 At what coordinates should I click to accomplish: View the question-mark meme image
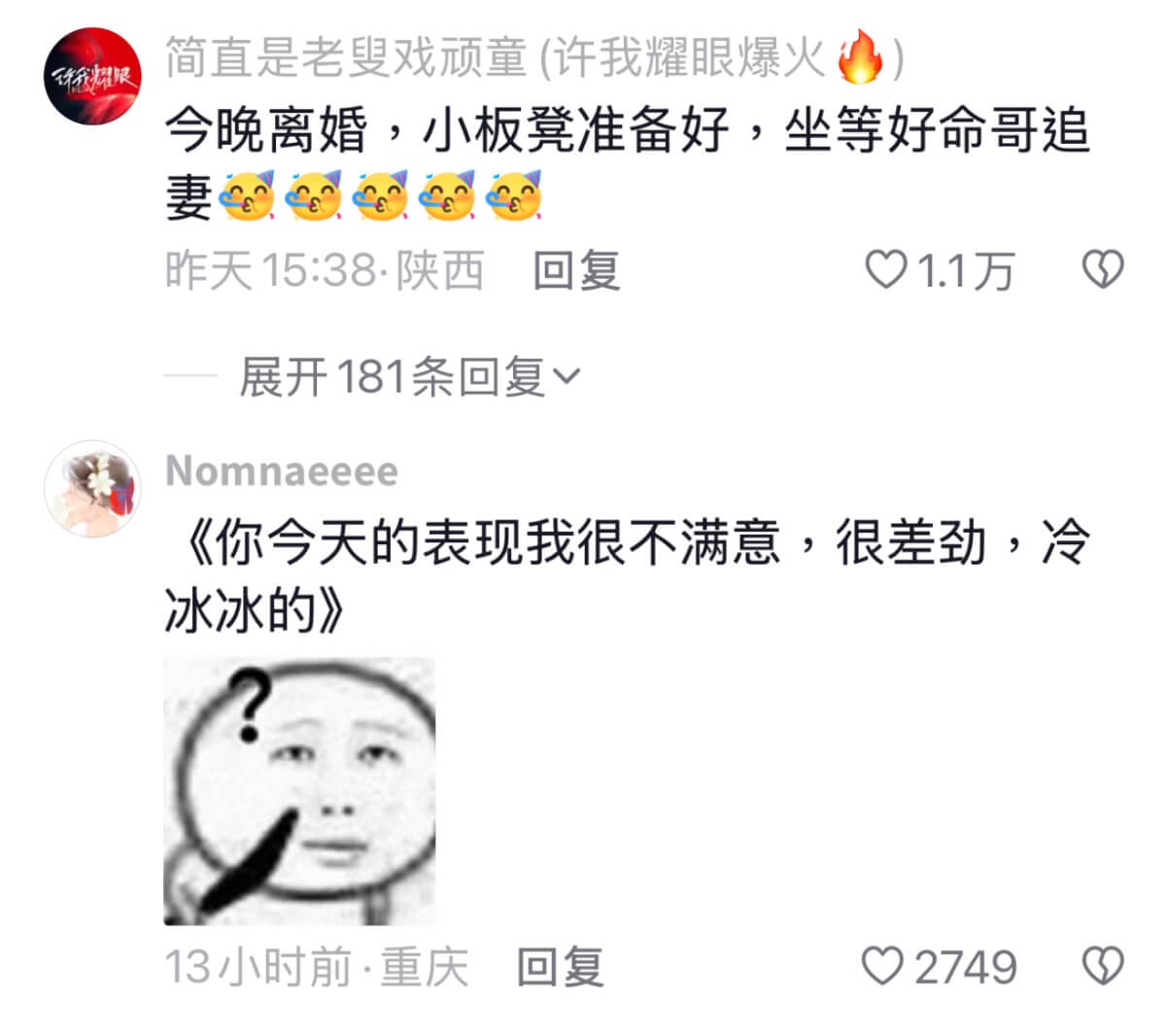299,791
